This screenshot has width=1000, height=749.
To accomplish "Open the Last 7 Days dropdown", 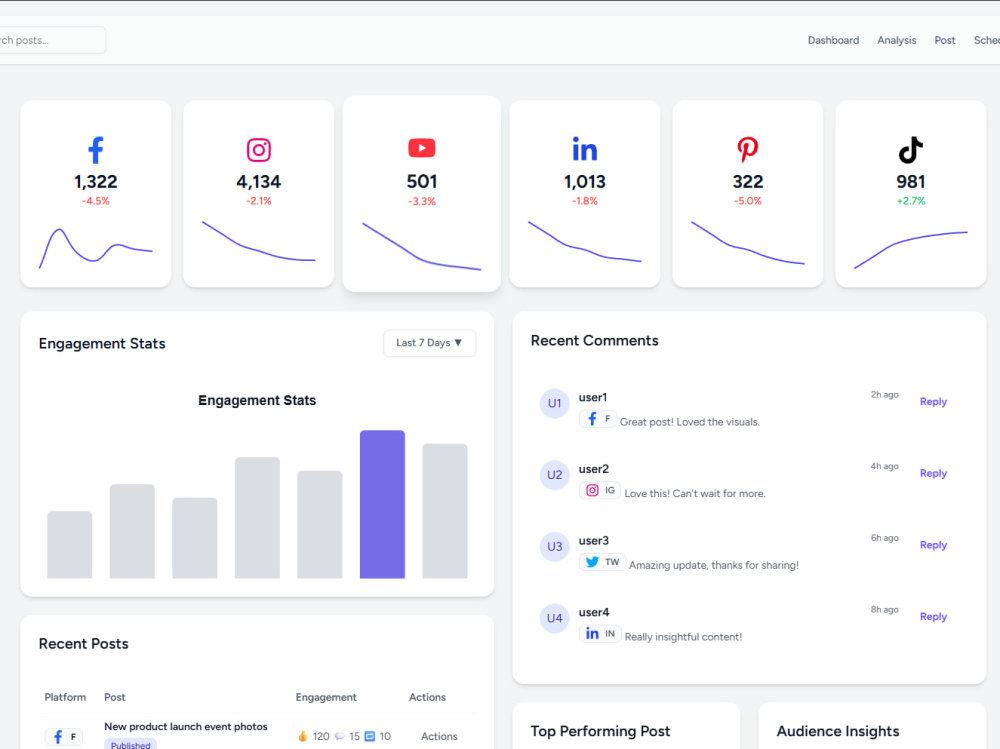I will click(429, 343).
